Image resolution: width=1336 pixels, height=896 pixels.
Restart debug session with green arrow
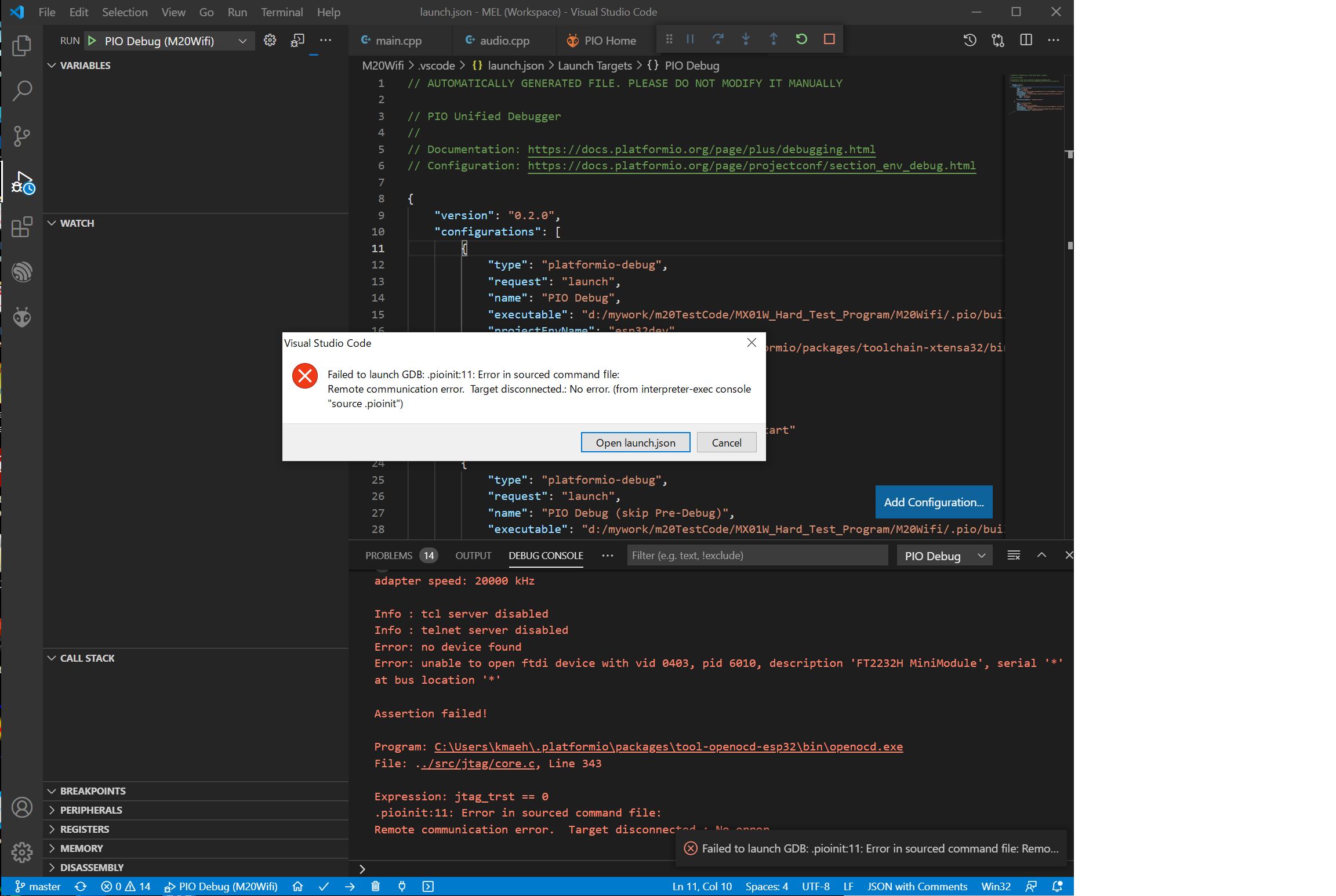(801, 39)
